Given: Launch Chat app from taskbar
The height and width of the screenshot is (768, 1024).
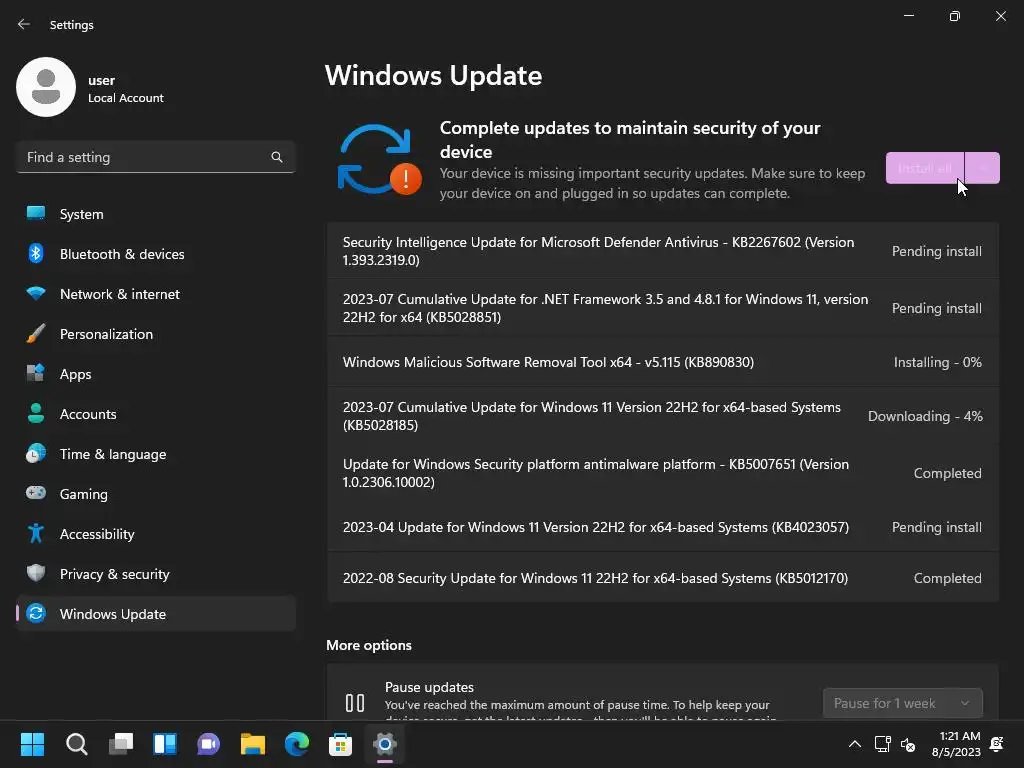Looking at the screenshot, I should (x=208, y=744).
